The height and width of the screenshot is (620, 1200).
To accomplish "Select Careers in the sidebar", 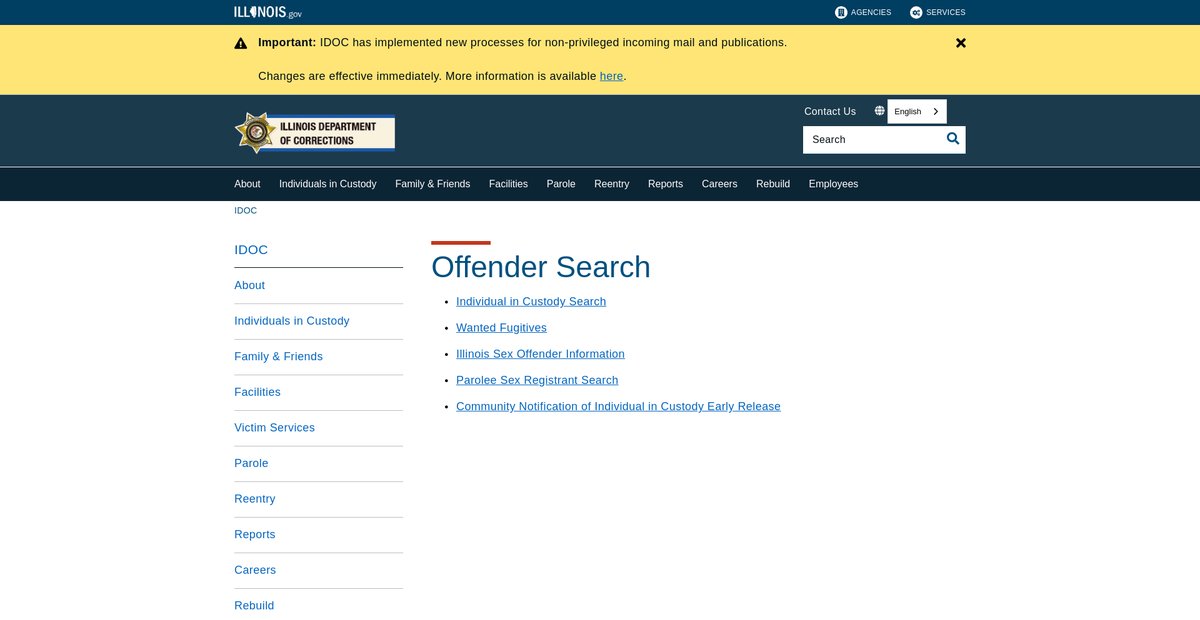I will [x=255, y=570].
